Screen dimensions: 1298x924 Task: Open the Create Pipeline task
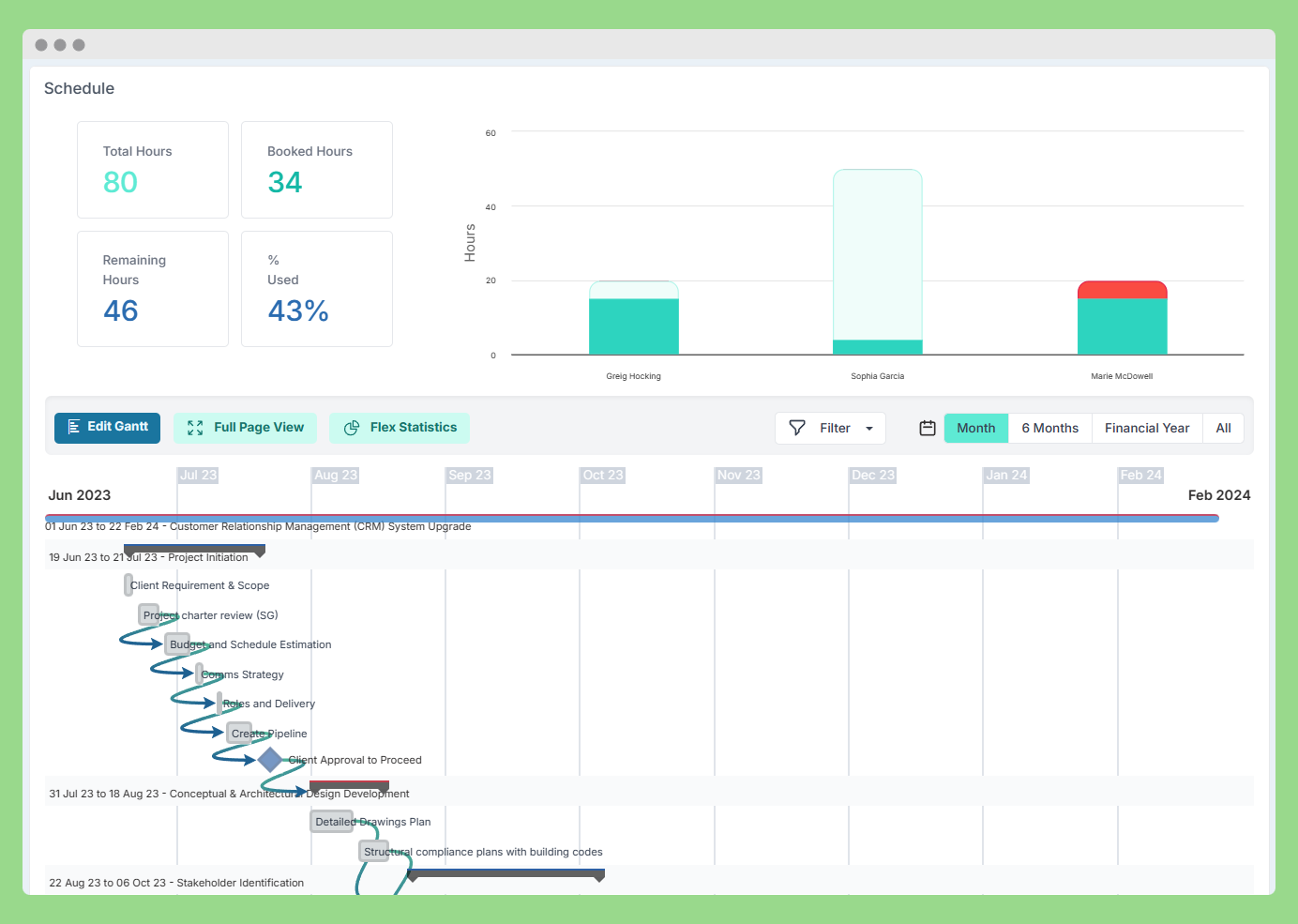tap(240, 733)
